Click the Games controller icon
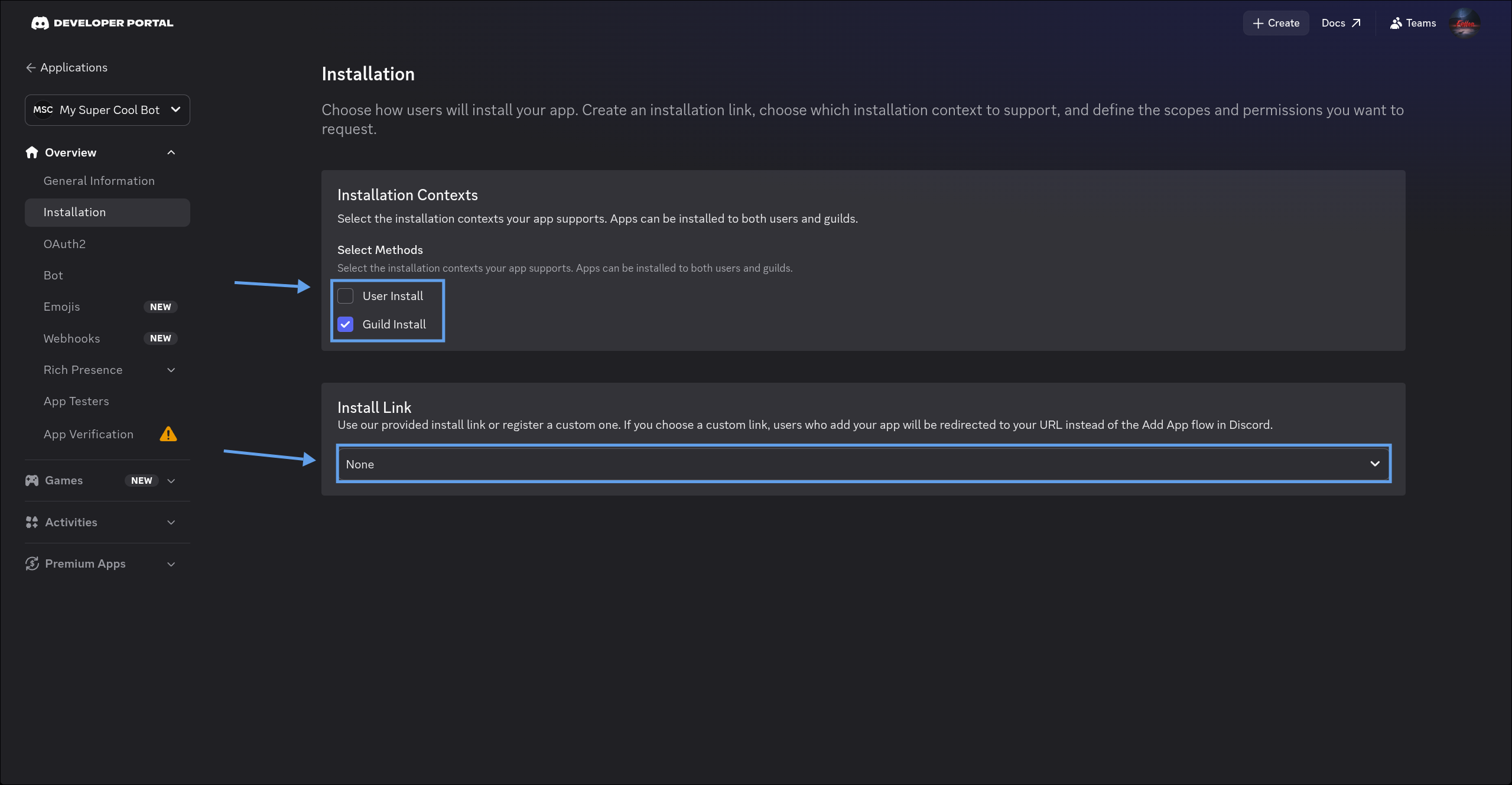The height and width of the screenshot is (785, 1512). point(32,480)
